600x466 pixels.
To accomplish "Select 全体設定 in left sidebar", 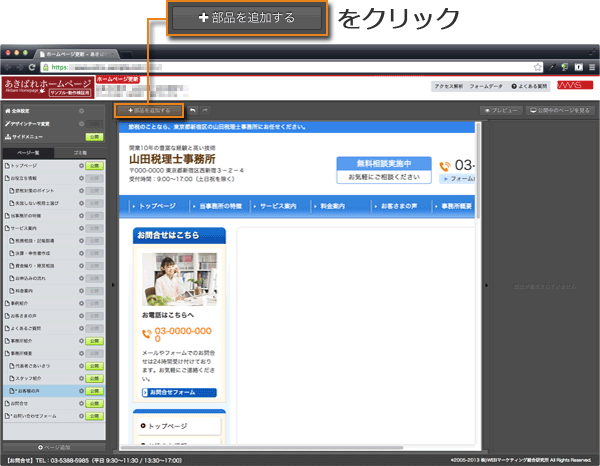I will point(17,111).
